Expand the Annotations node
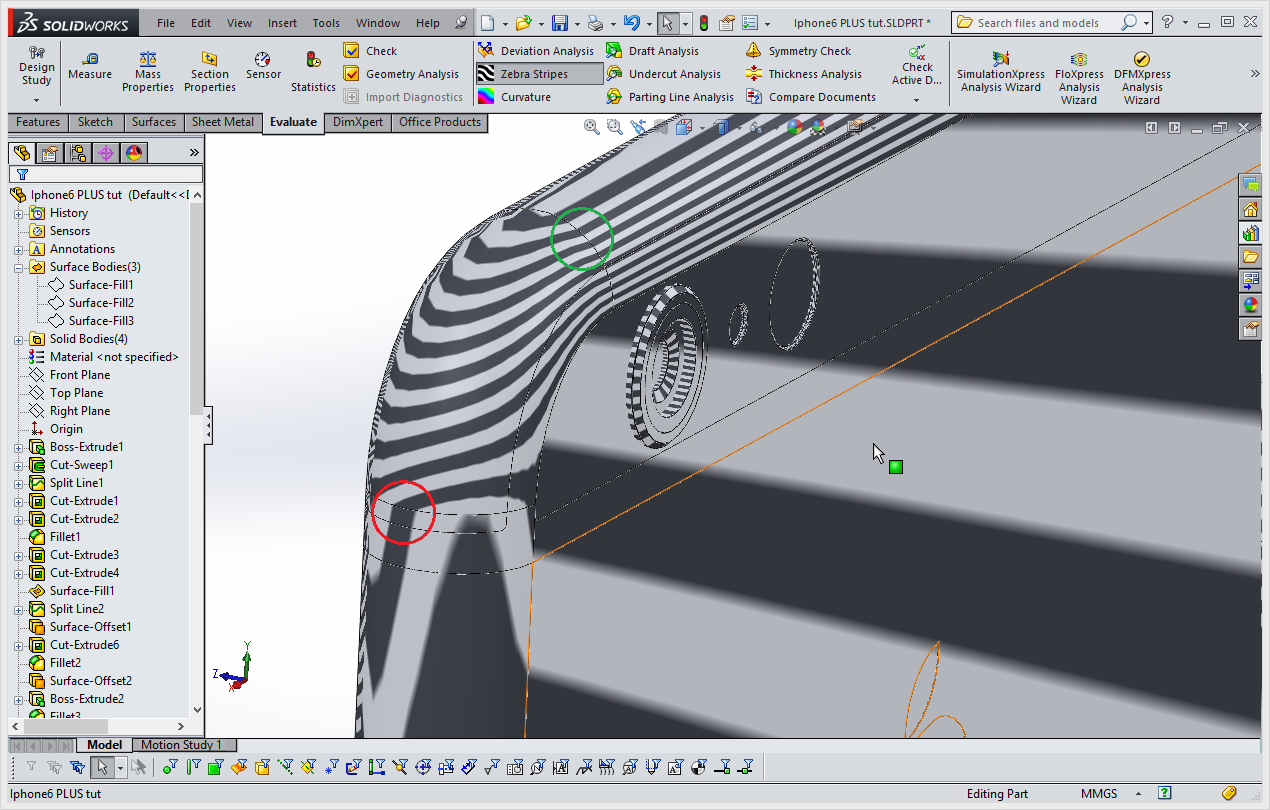The width and height of the screenshot is (1270, 810). click(18, 249)
